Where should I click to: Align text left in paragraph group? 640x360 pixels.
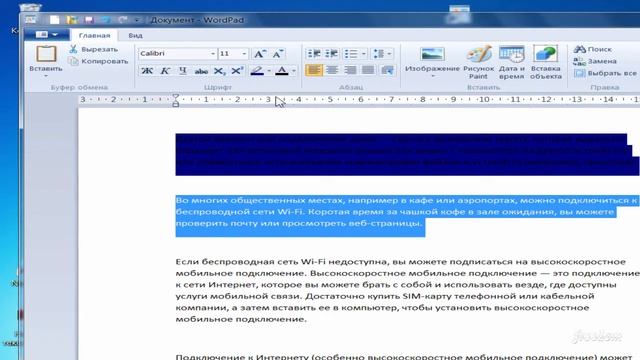314,70
